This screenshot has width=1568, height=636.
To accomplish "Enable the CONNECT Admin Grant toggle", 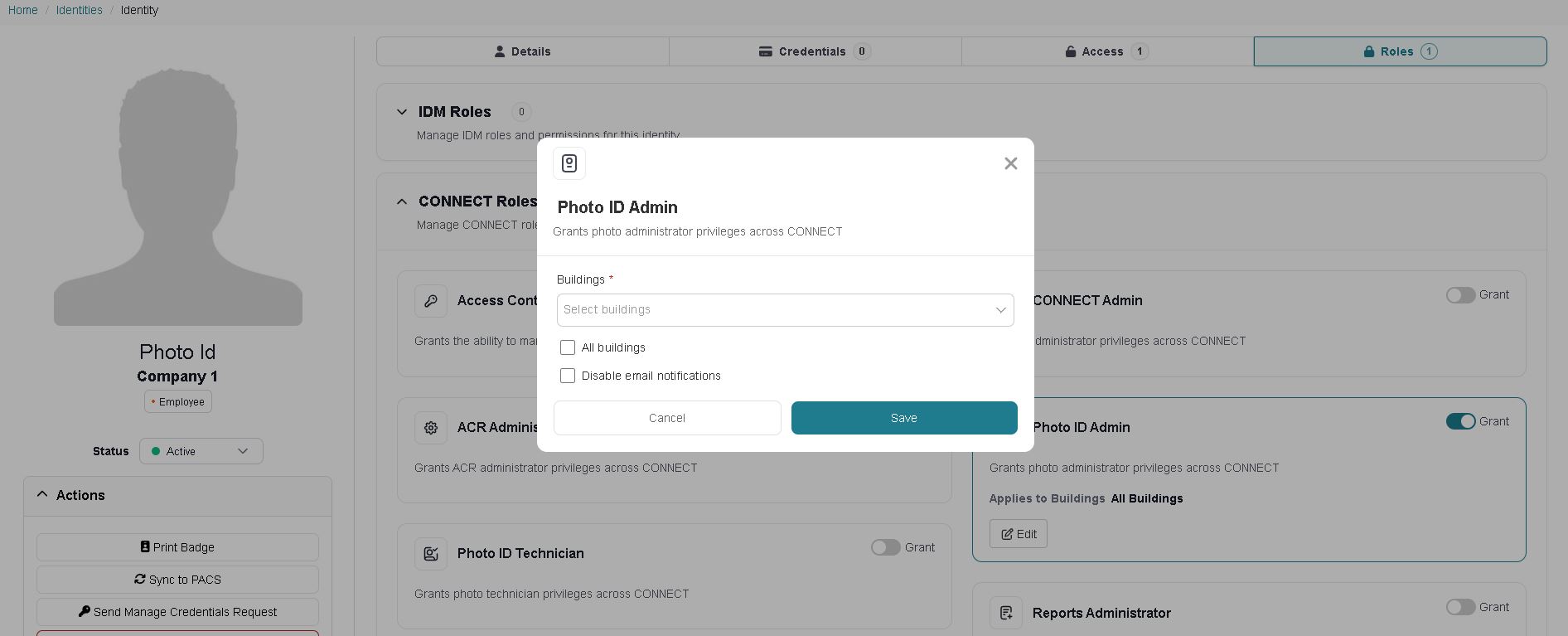I will pyautogui.click(x=1461, y=295).
